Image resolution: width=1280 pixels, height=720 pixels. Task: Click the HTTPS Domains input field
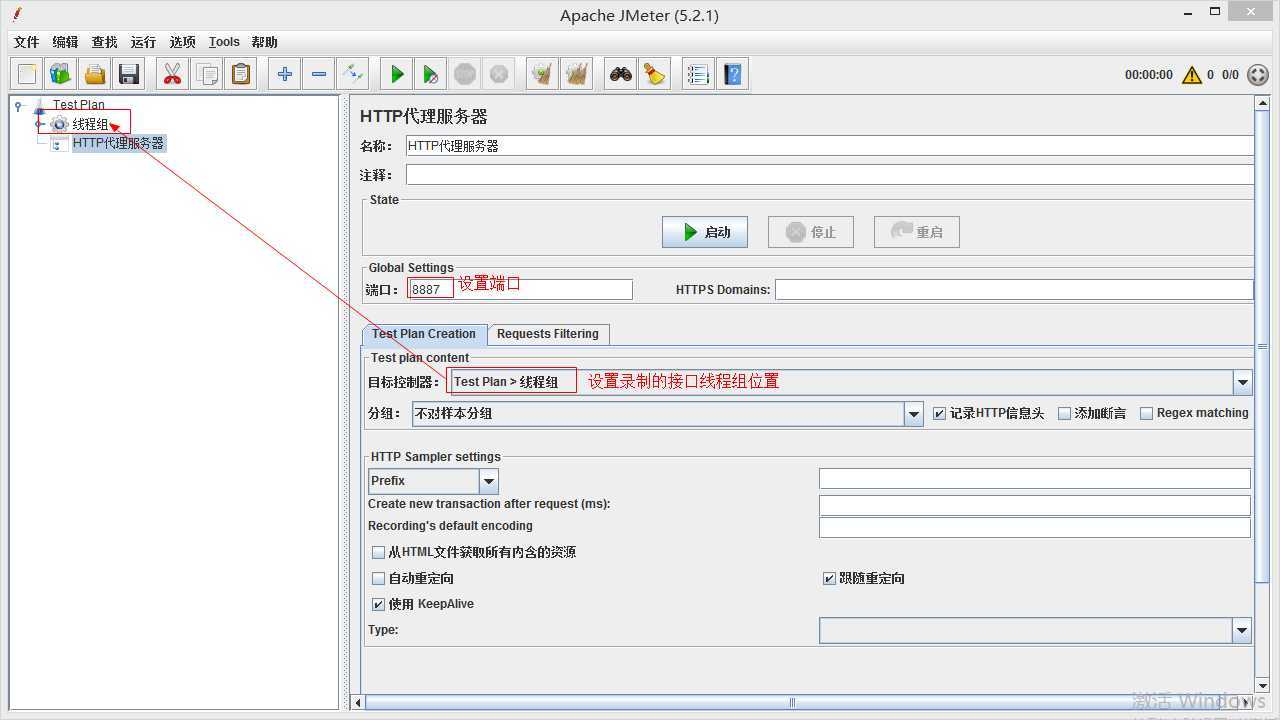1014,289
